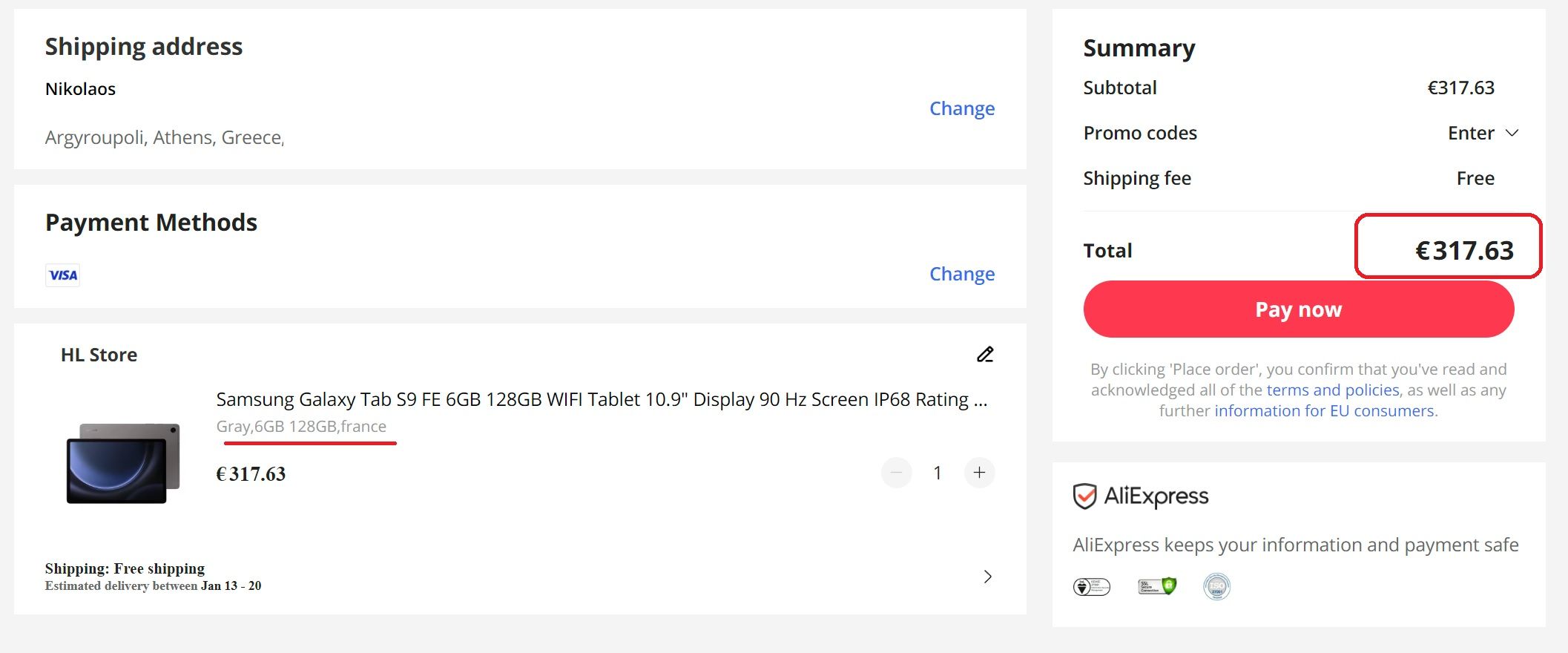1568x653 pixels.
Task: Edit the HL Store order with pencil icon
Action: coord(985,355)
